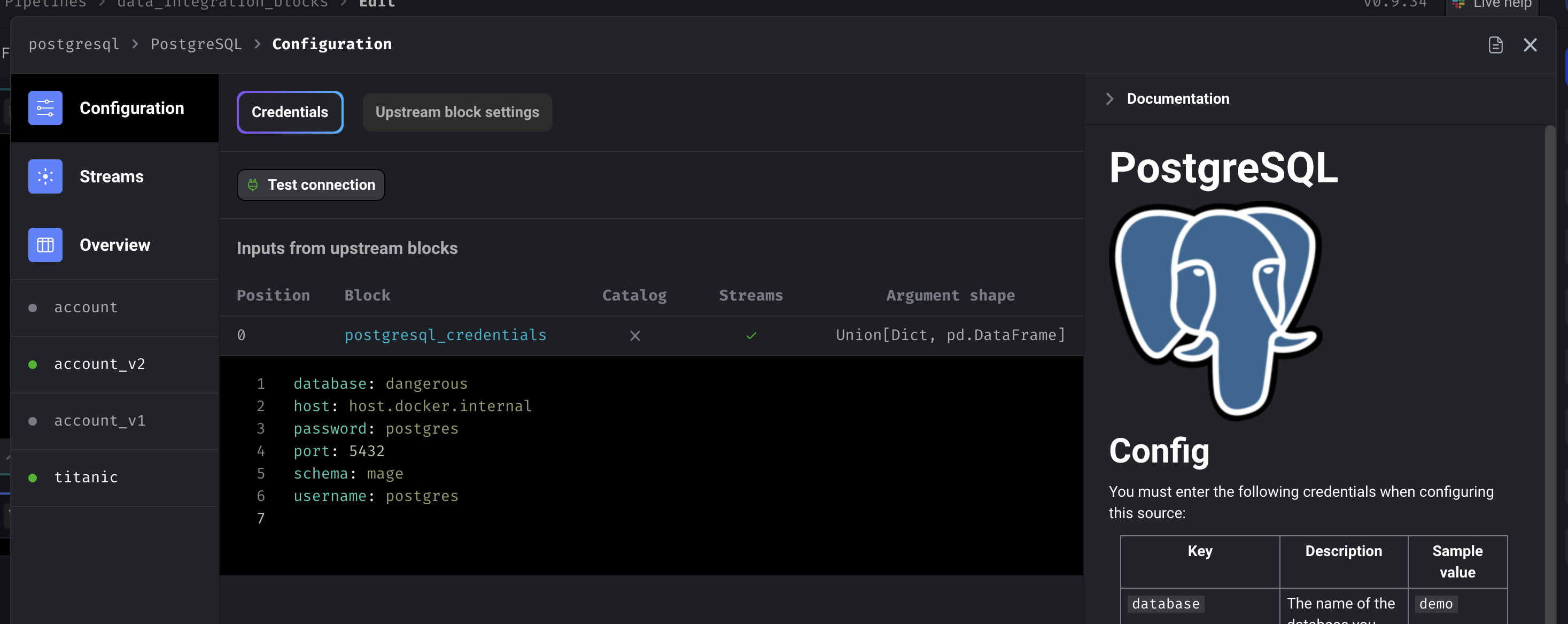Click the gray status dot for account
The height and width of the screenshot is (624, 1568).
click(33, 308)
